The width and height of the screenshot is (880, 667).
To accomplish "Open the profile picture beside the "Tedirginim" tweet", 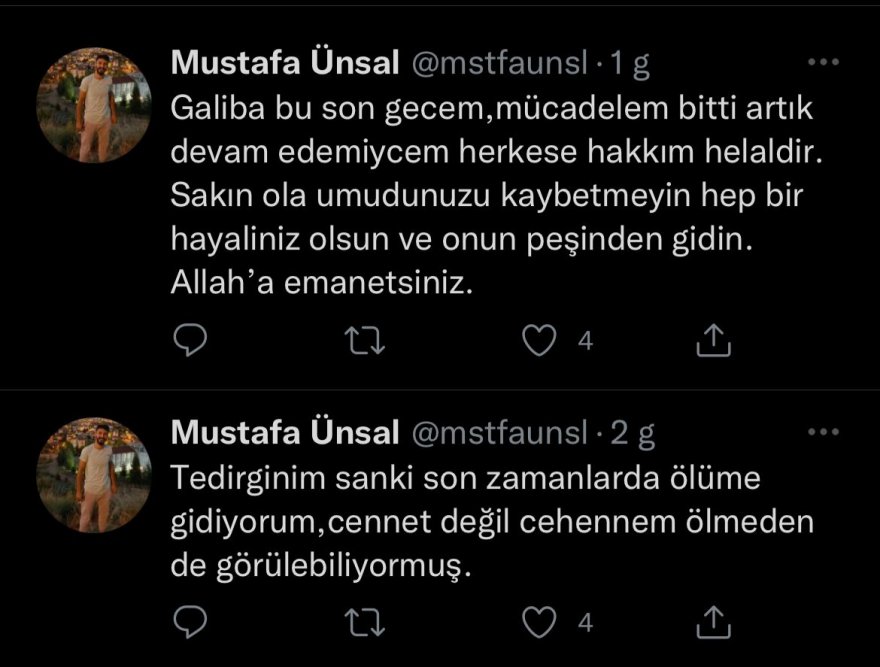I will click(93, 474).
